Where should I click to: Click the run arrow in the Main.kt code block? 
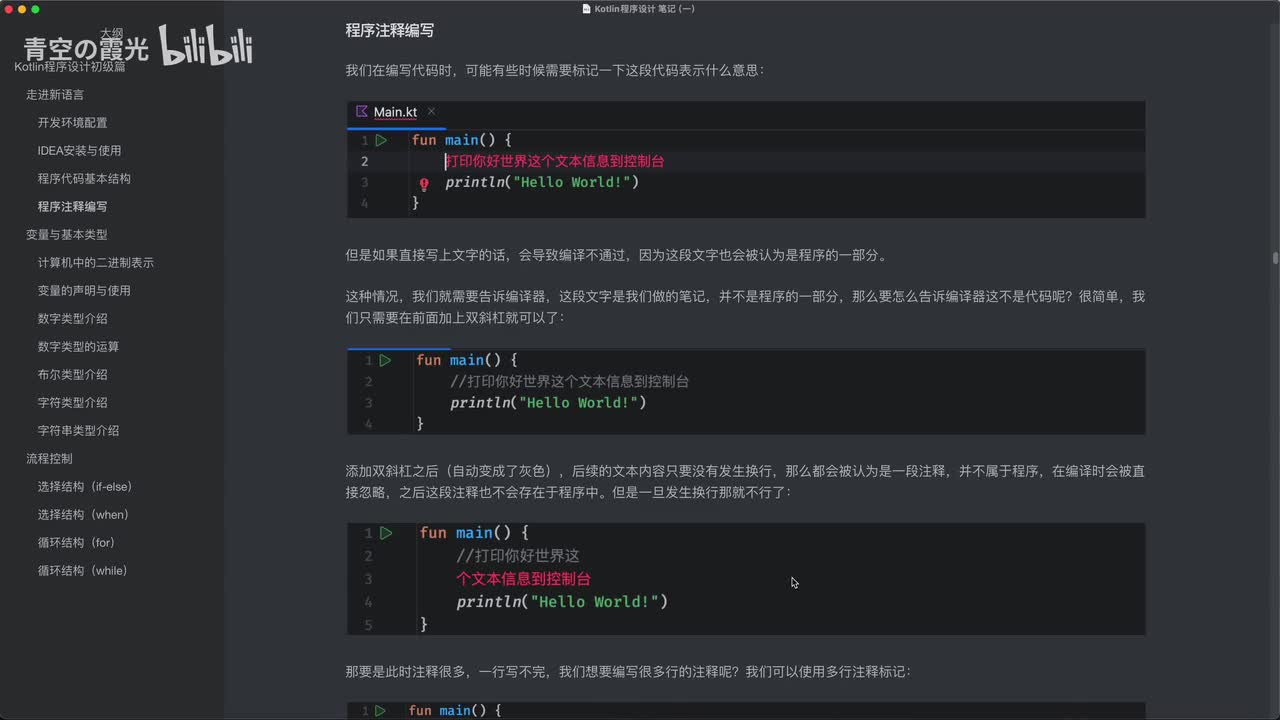(381, 141)
